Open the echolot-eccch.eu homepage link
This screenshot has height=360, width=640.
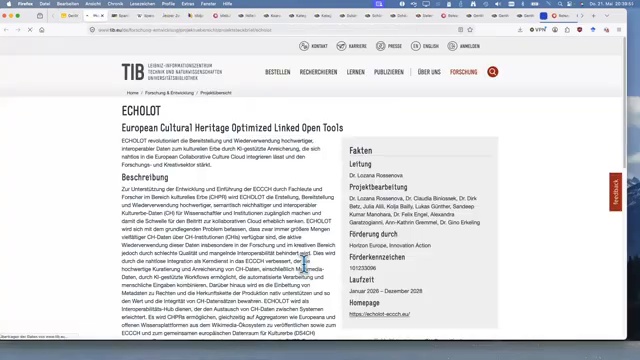[380, 314]
